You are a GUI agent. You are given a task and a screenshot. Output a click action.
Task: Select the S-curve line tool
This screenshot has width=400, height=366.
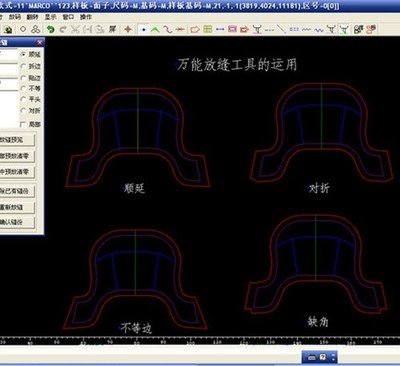168,30
